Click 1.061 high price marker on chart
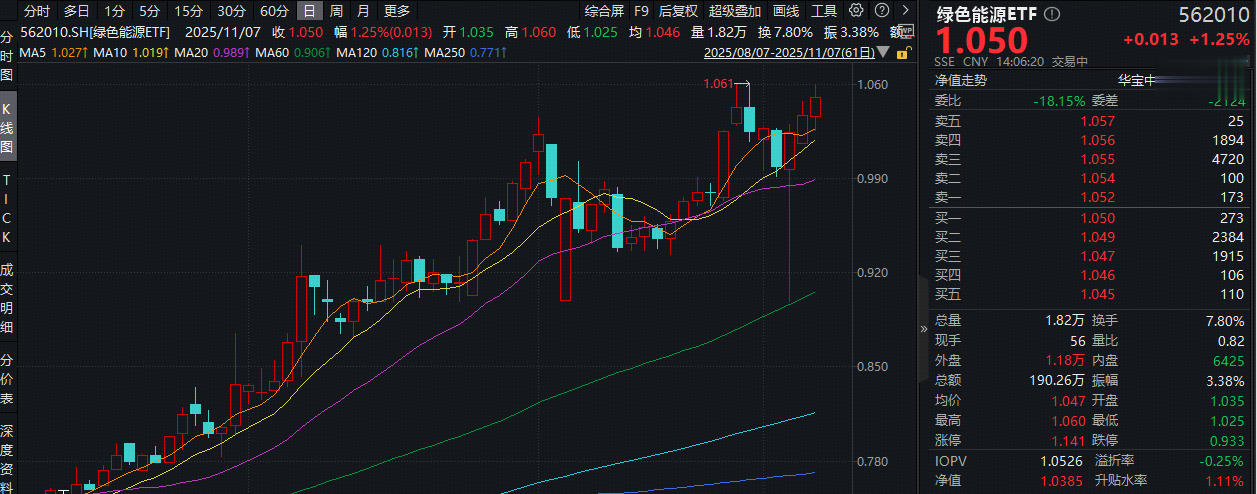 click(718, 85)
